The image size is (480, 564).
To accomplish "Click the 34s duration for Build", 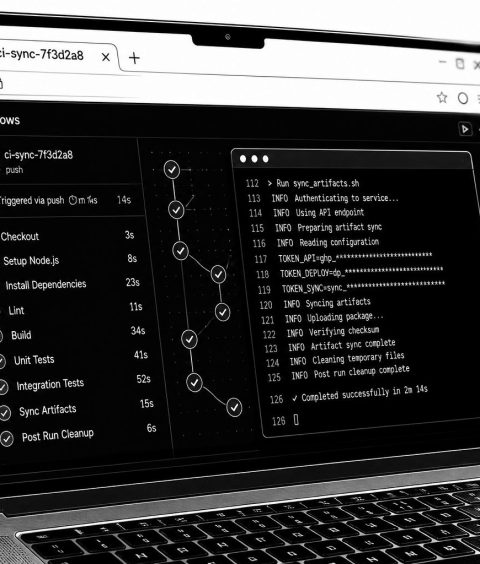I will 138,330.
